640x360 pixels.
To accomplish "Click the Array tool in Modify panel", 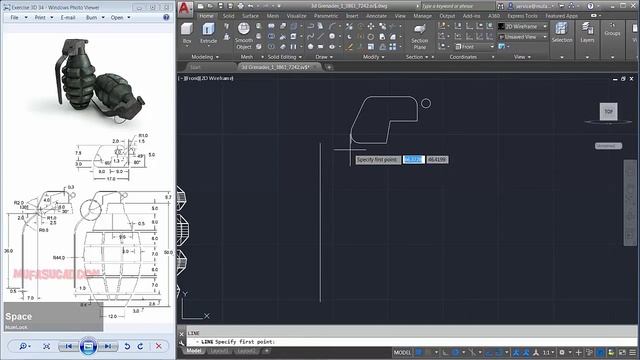I will click(392, 47).
